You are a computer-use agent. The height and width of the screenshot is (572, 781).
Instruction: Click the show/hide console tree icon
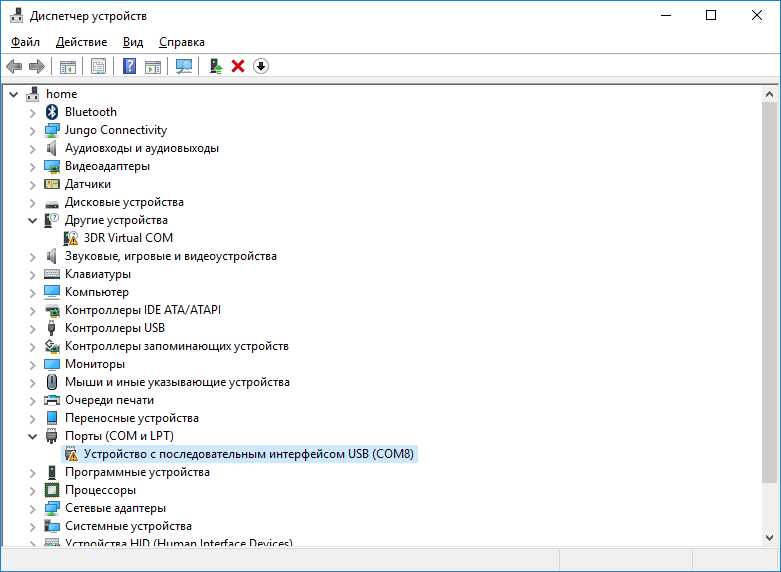[x=68, y=66]
